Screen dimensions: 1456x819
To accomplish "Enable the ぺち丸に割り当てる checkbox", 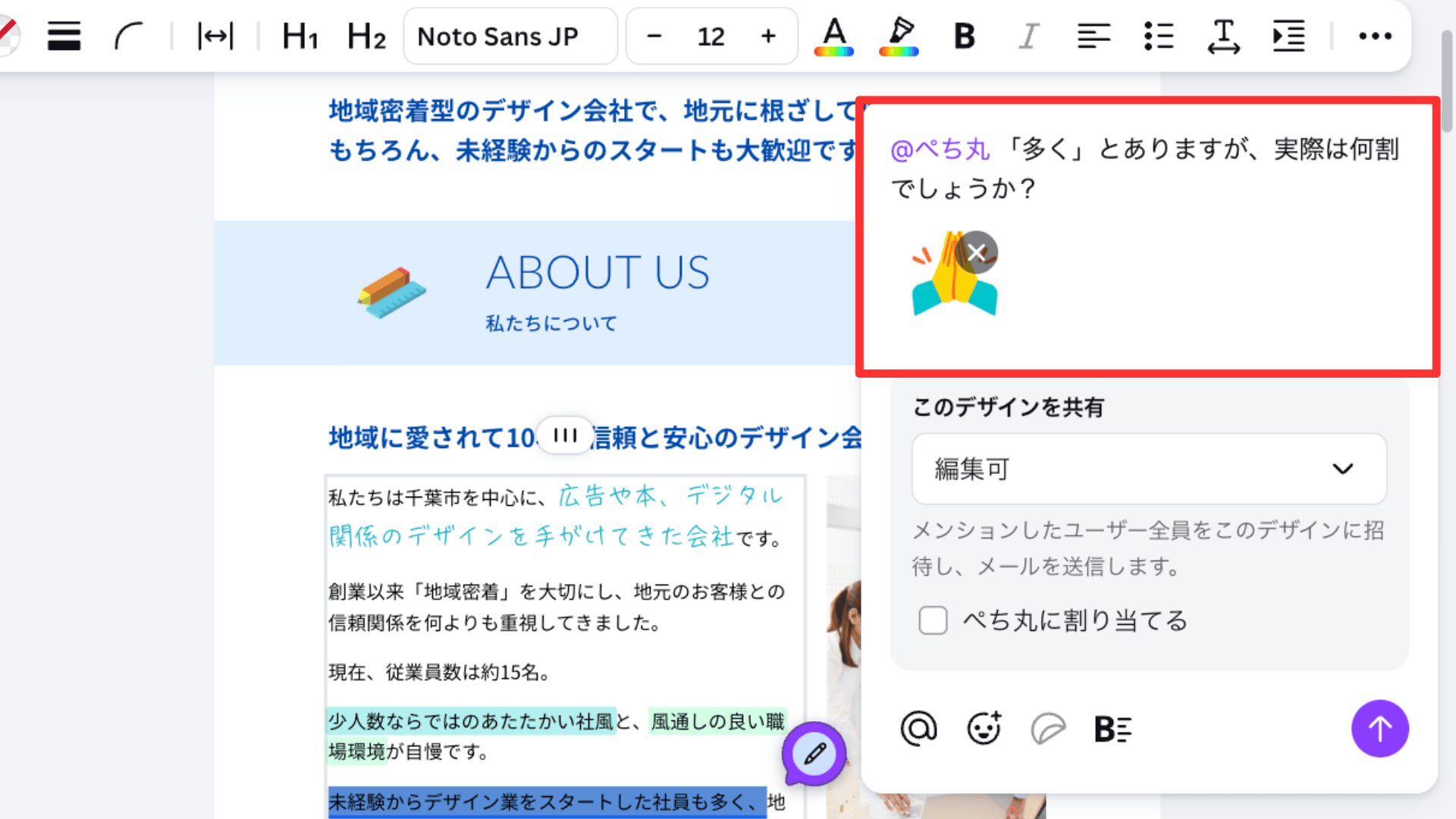I will pos(933,620).
